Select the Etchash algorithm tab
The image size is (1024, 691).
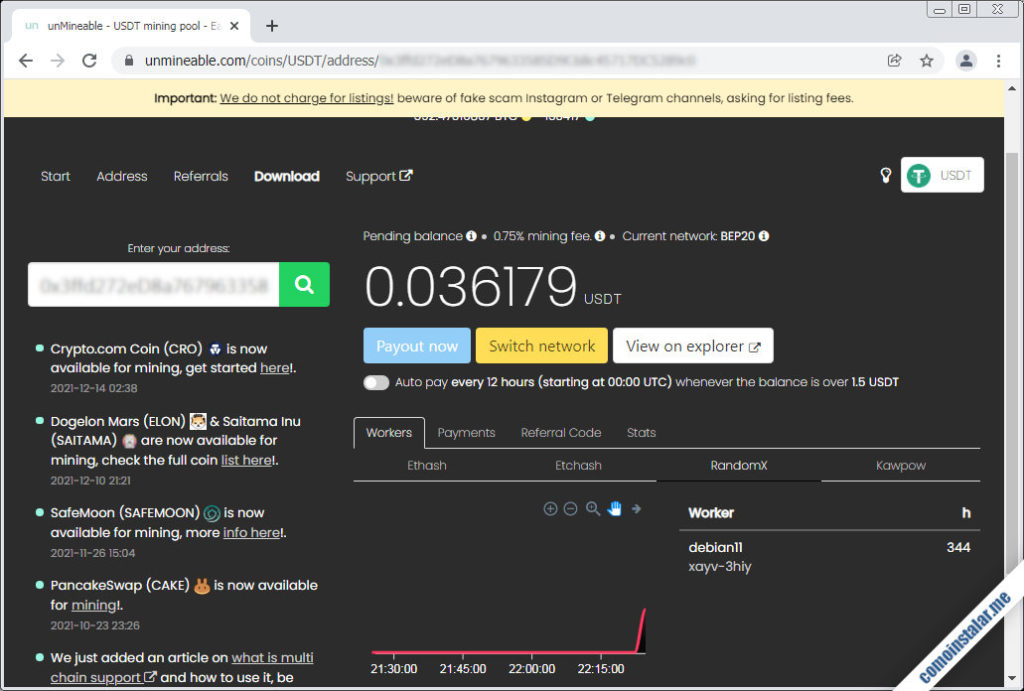point(578,465)
